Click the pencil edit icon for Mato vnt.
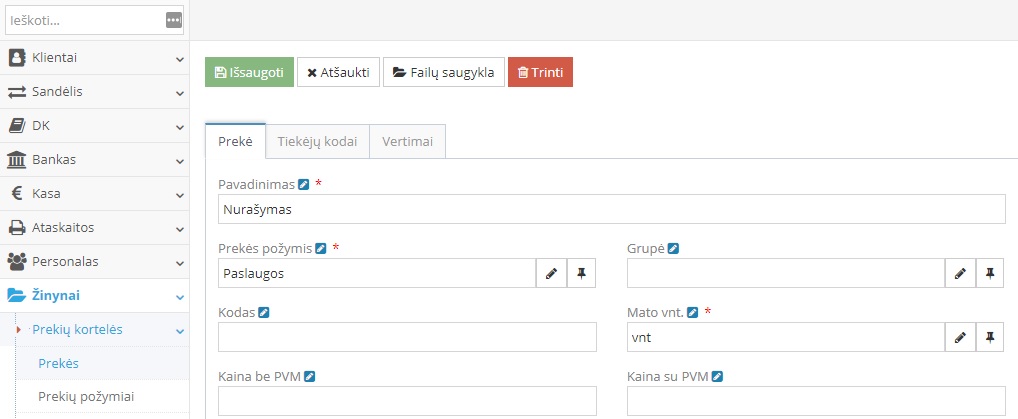This screenshot has height=419, width=1018. (960, 337)
